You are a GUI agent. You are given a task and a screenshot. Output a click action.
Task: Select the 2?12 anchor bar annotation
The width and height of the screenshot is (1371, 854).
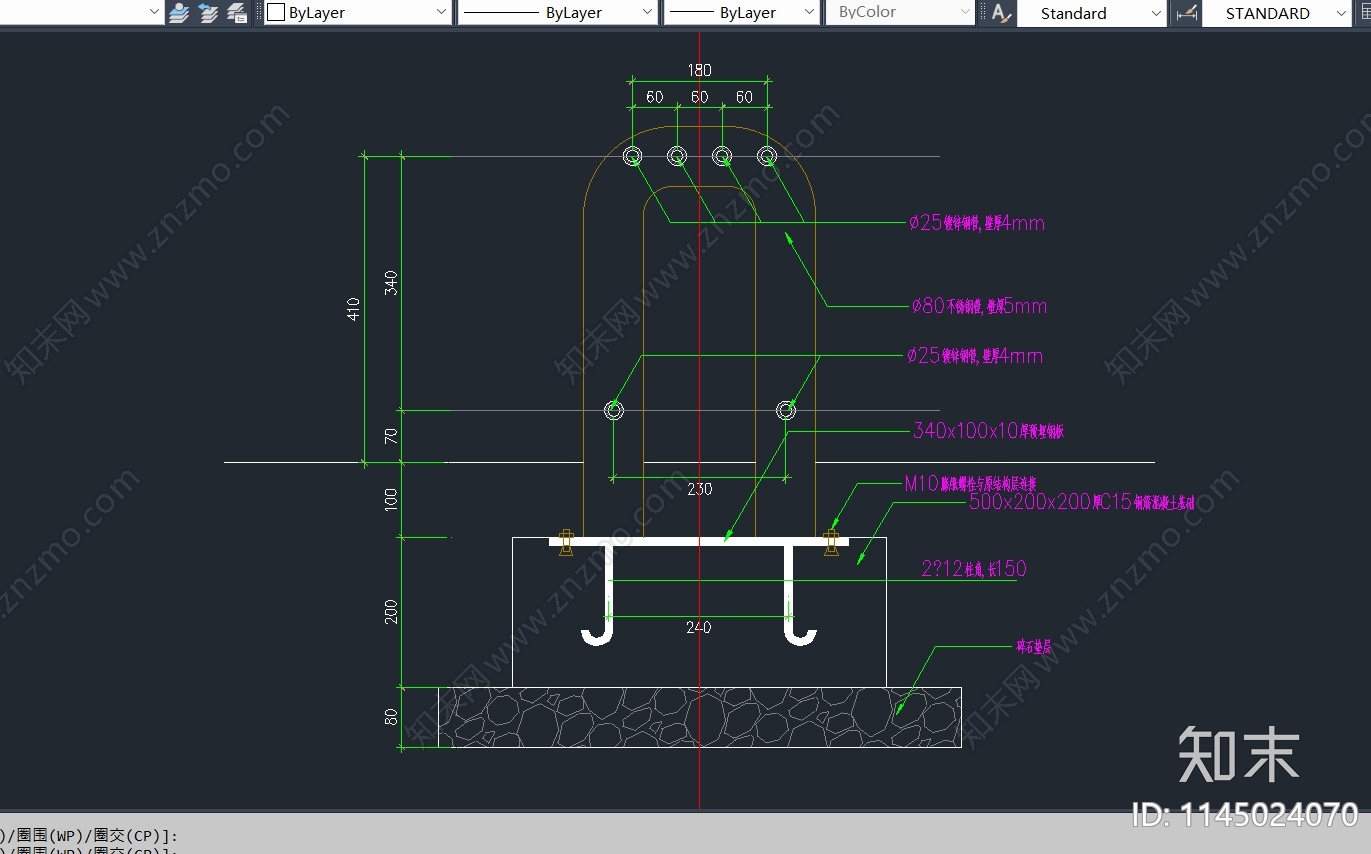tap(974, 569)
